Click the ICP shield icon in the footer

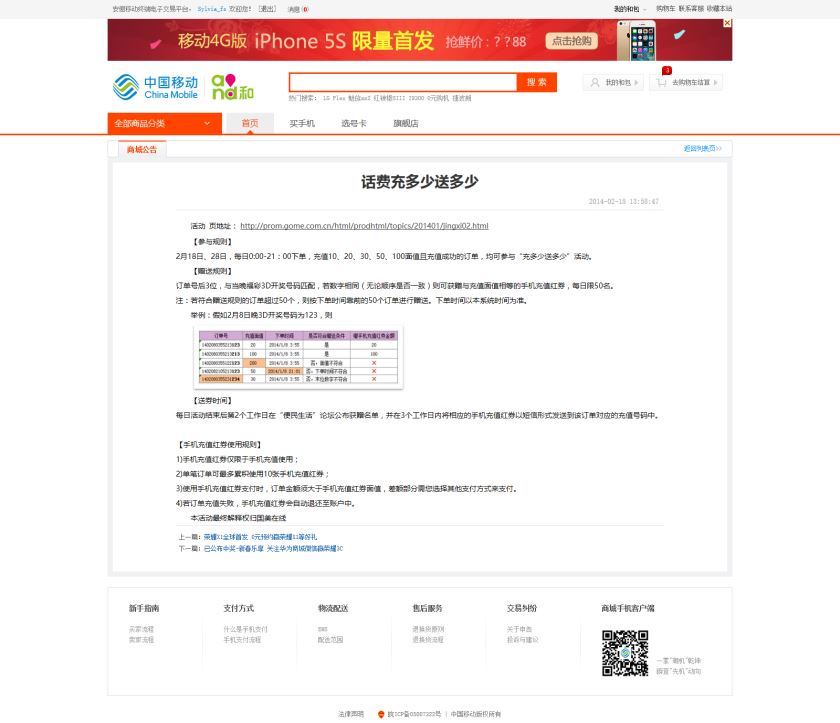click(x=381, y=714)
